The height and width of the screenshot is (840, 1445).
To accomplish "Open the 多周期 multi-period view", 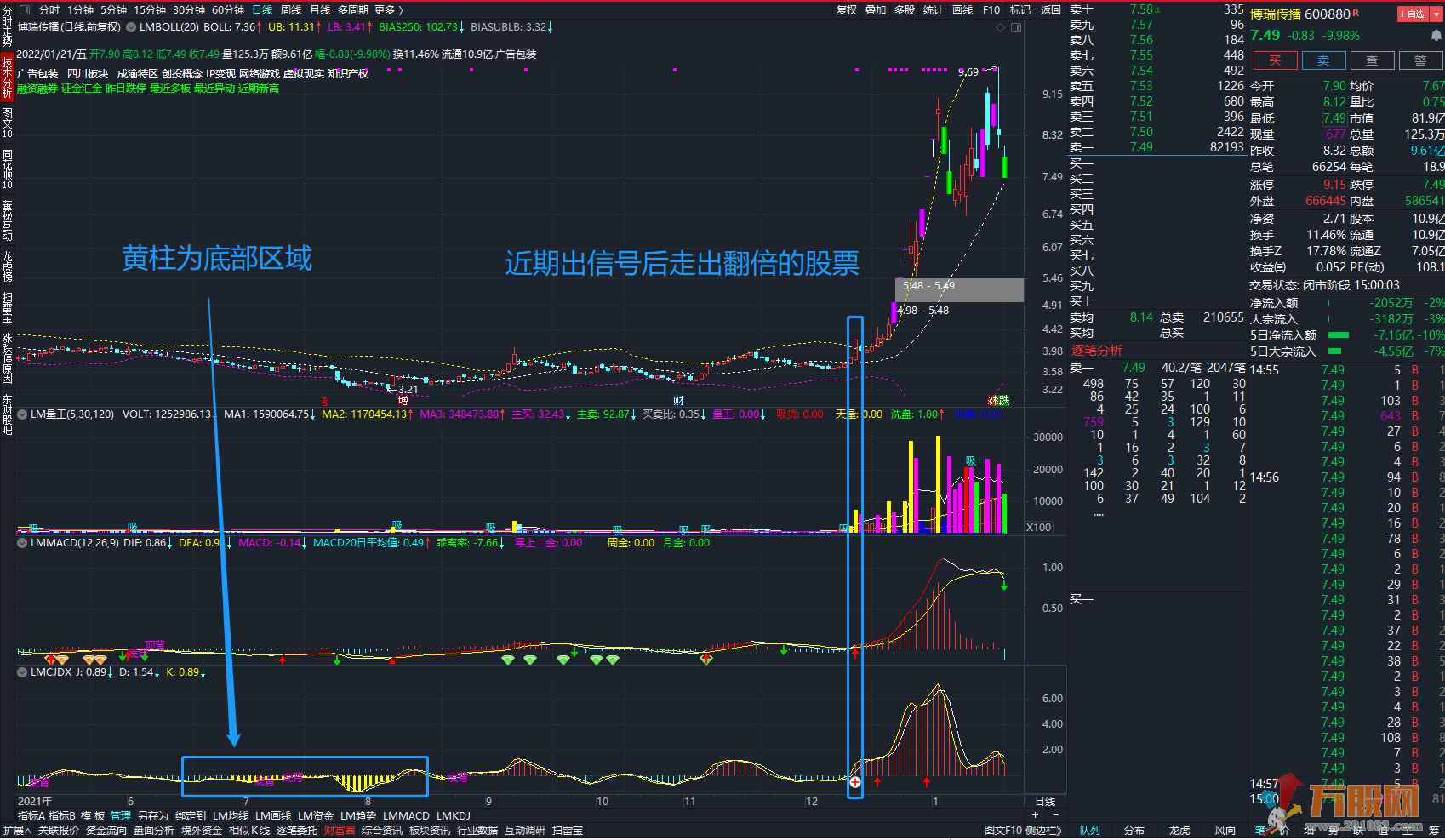I will 353,10.
